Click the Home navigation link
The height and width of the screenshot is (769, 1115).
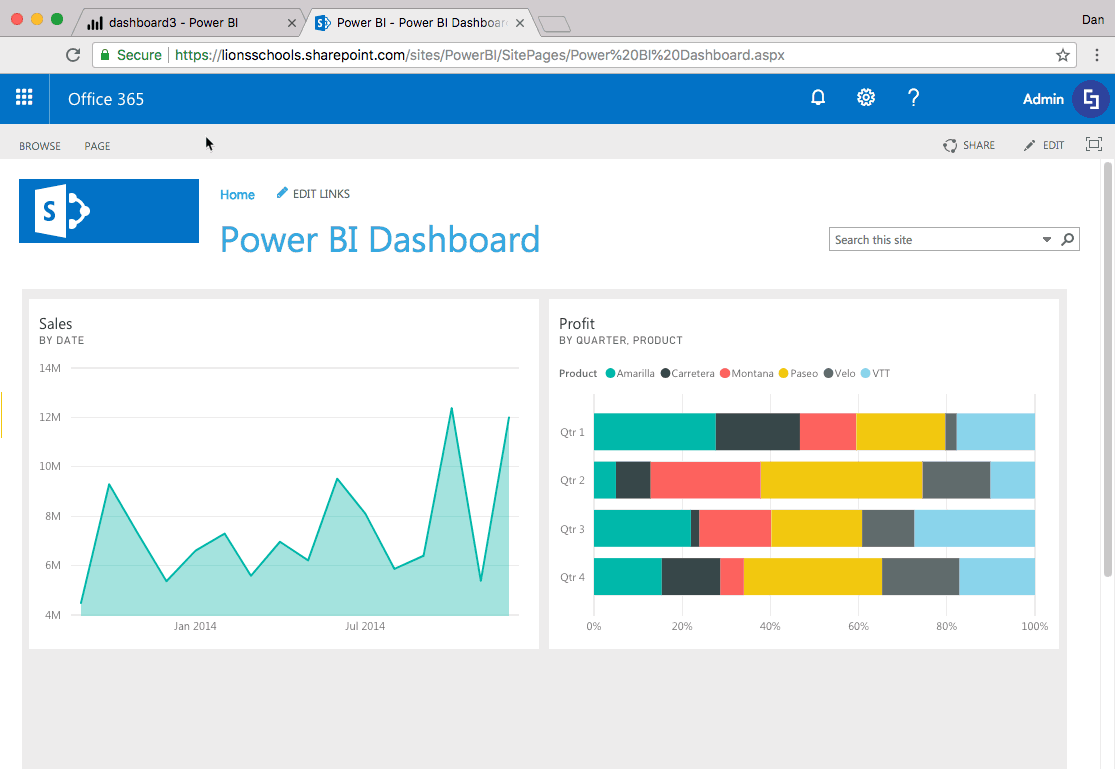pos(237,194)
